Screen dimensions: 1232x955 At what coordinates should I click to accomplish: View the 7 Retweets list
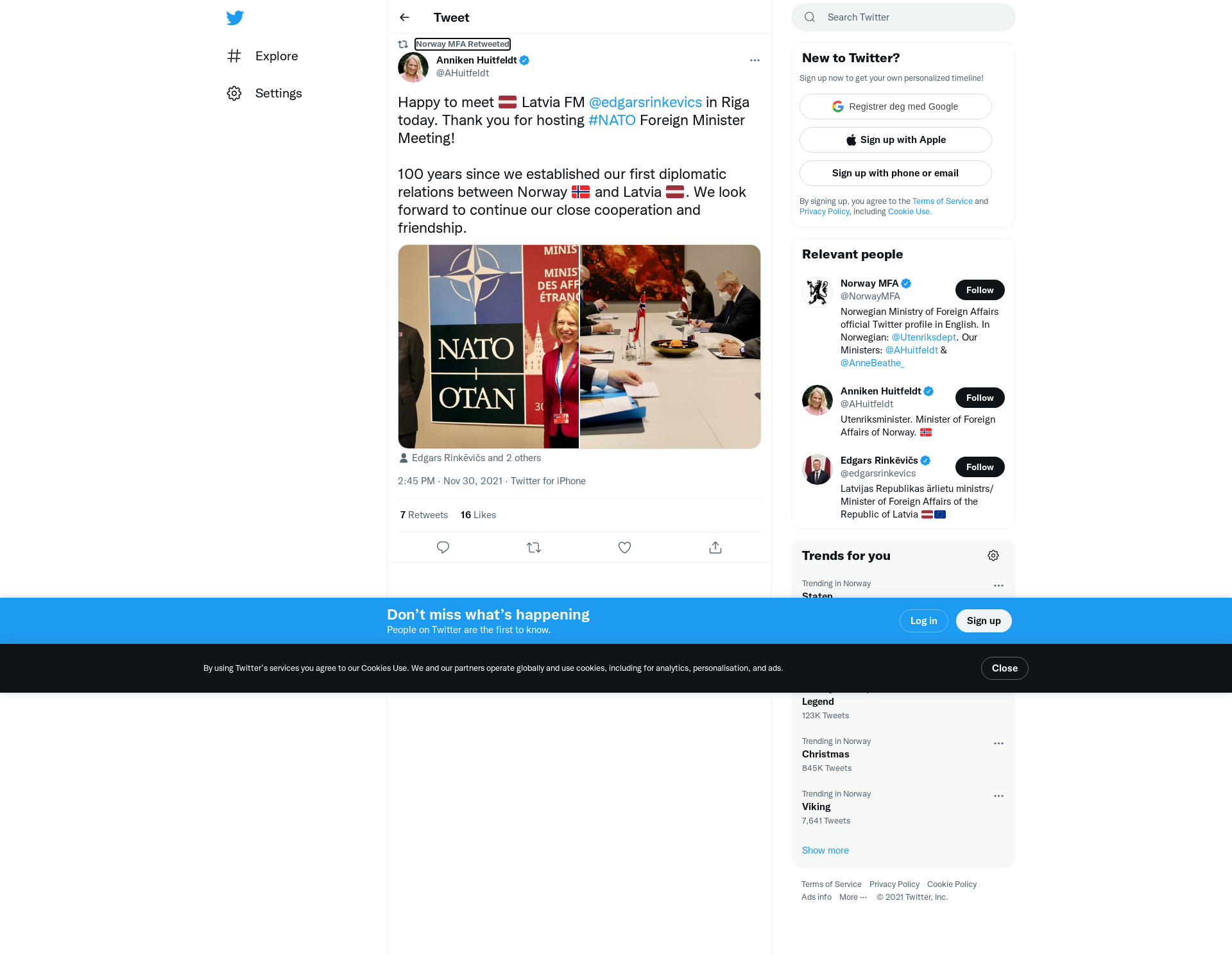(x=424, y=515)
